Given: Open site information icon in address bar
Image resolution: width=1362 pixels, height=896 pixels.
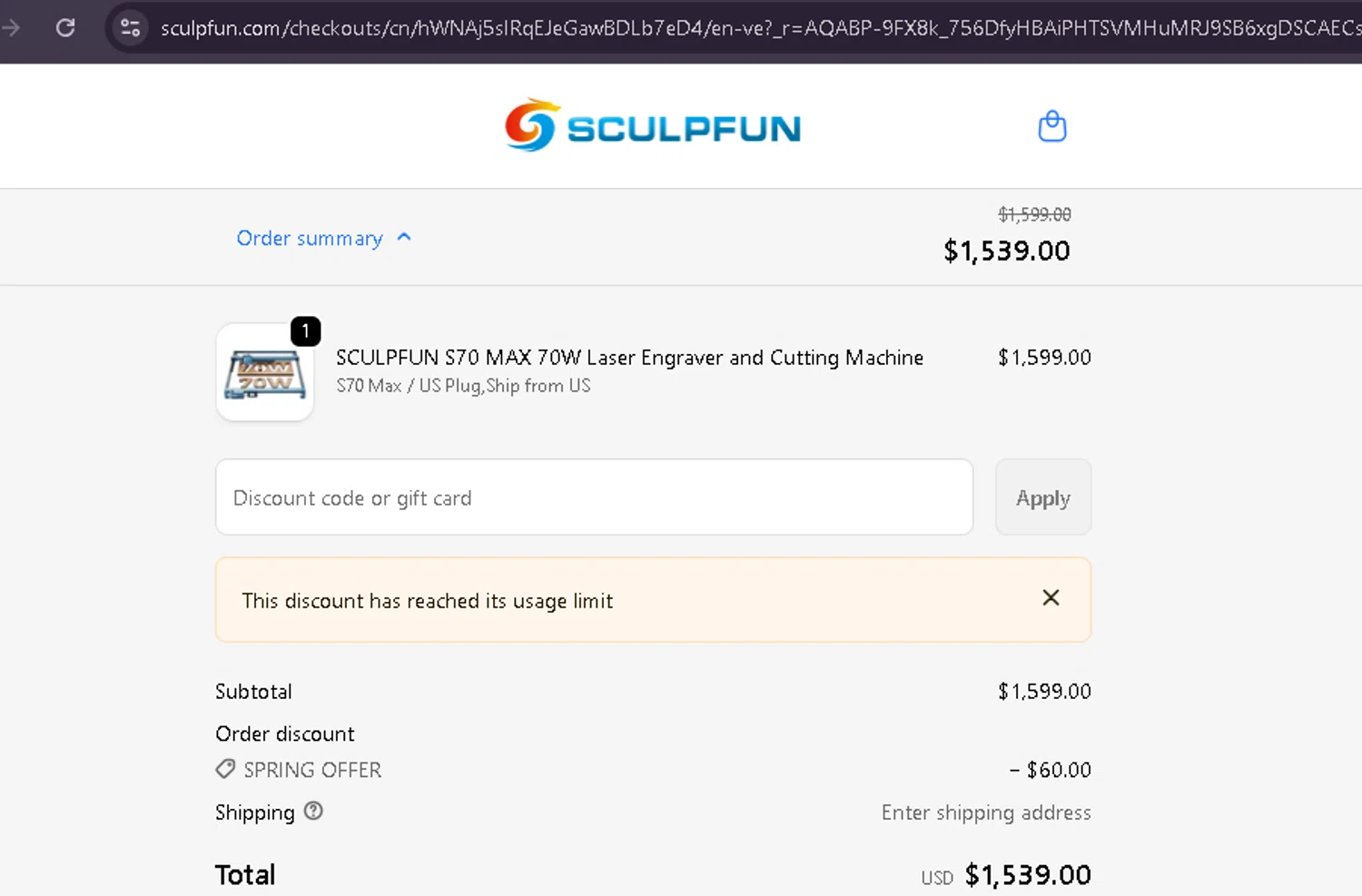Looking at the screenshot, I should [131, 28].
